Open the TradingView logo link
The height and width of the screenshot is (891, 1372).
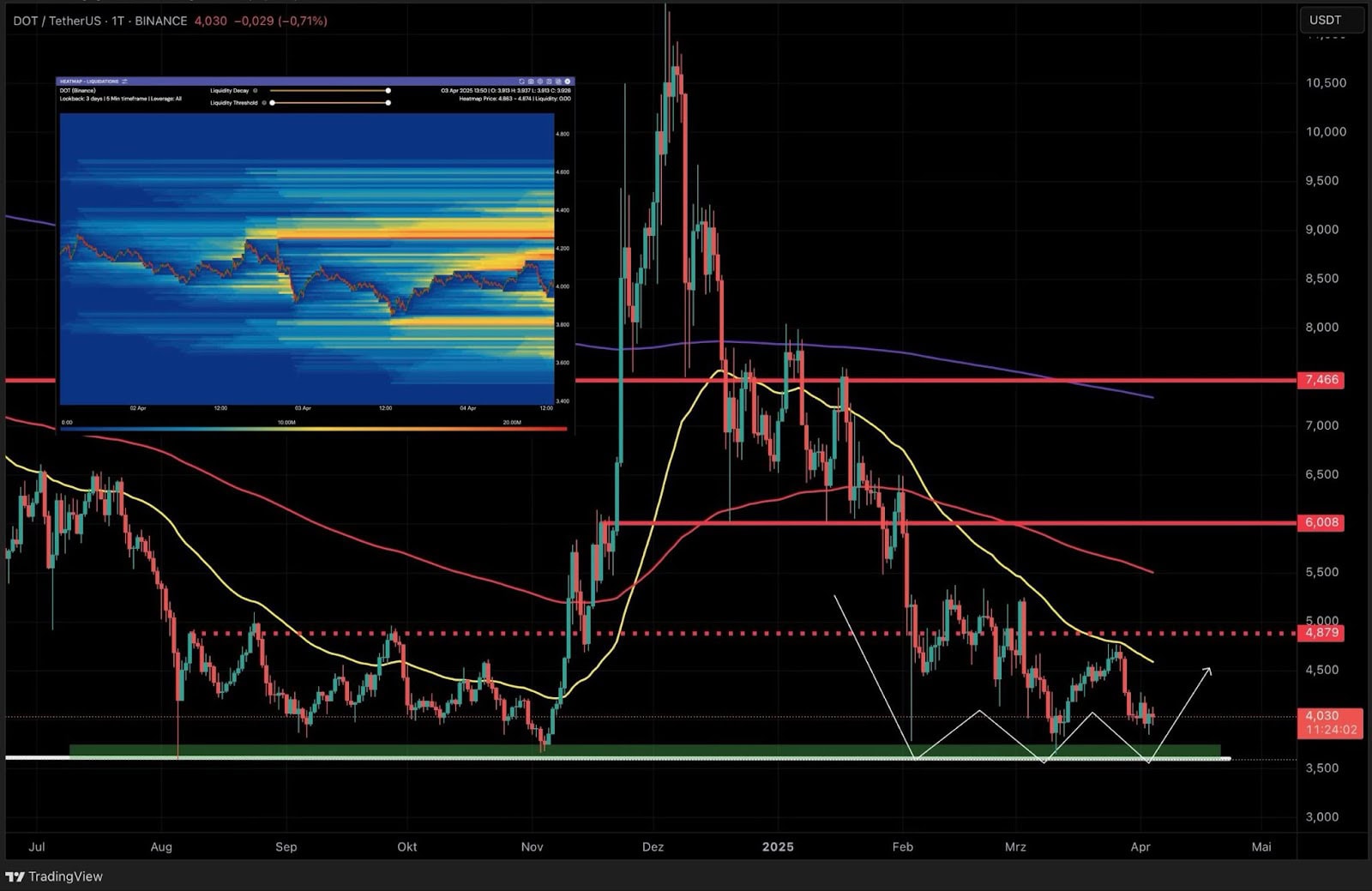coord(53,876)
